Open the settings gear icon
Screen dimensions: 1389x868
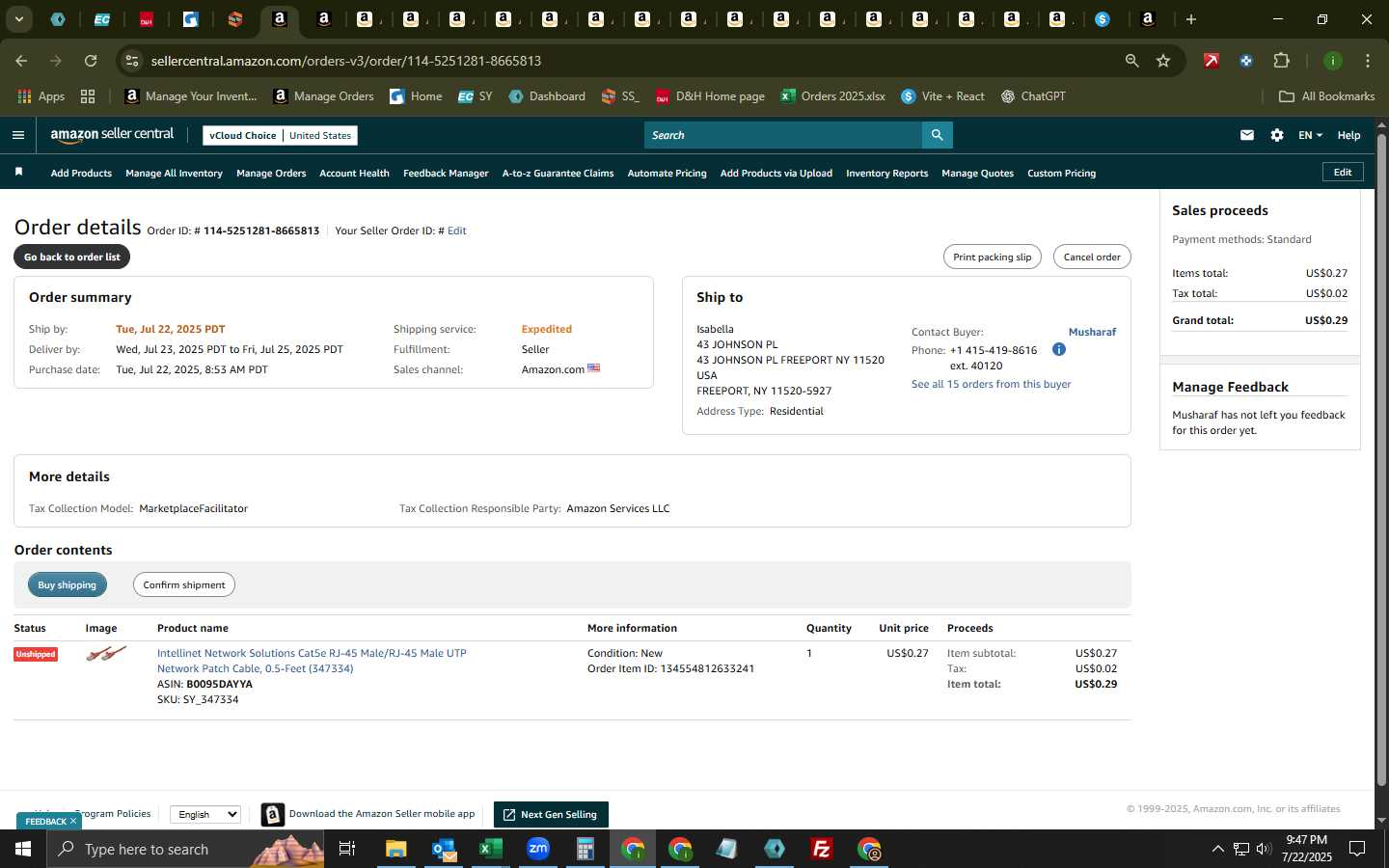[x=1277, y=135]
